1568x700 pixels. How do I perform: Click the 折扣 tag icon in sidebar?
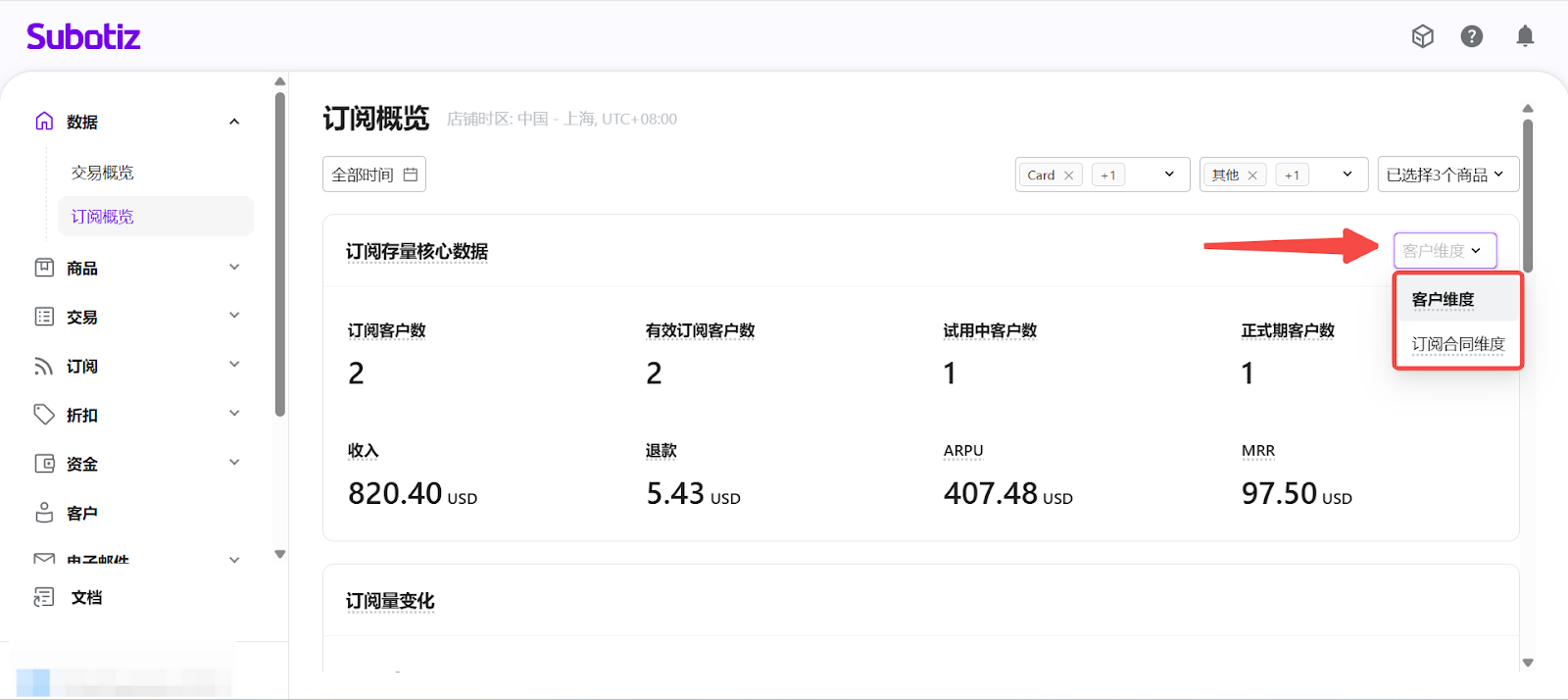tap(44, 415)
